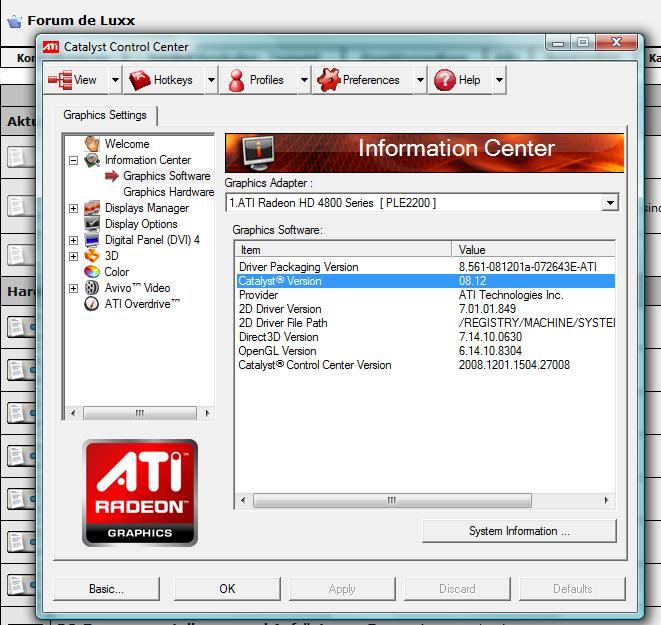The image size is (661, 625).
Task: Click the Item column header
Action: click(343, 249)
